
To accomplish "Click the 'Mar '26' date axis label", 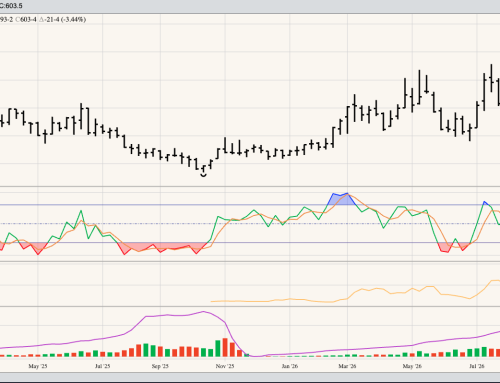I will [347, 366].
